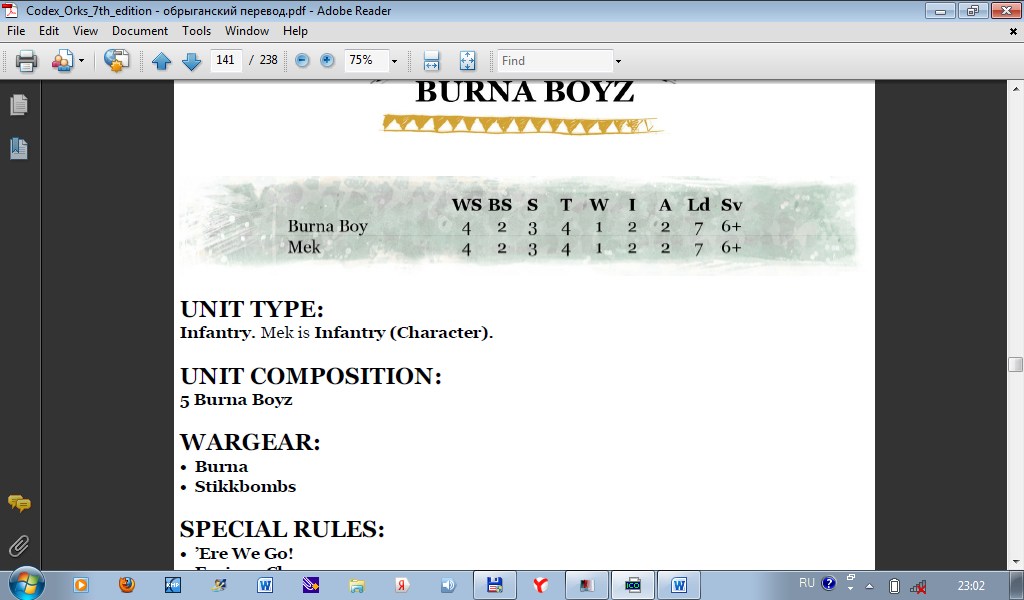This screenshot has height=600, width=1024.
Task: Open the Document menu
Action: click(x=140, y=31)
